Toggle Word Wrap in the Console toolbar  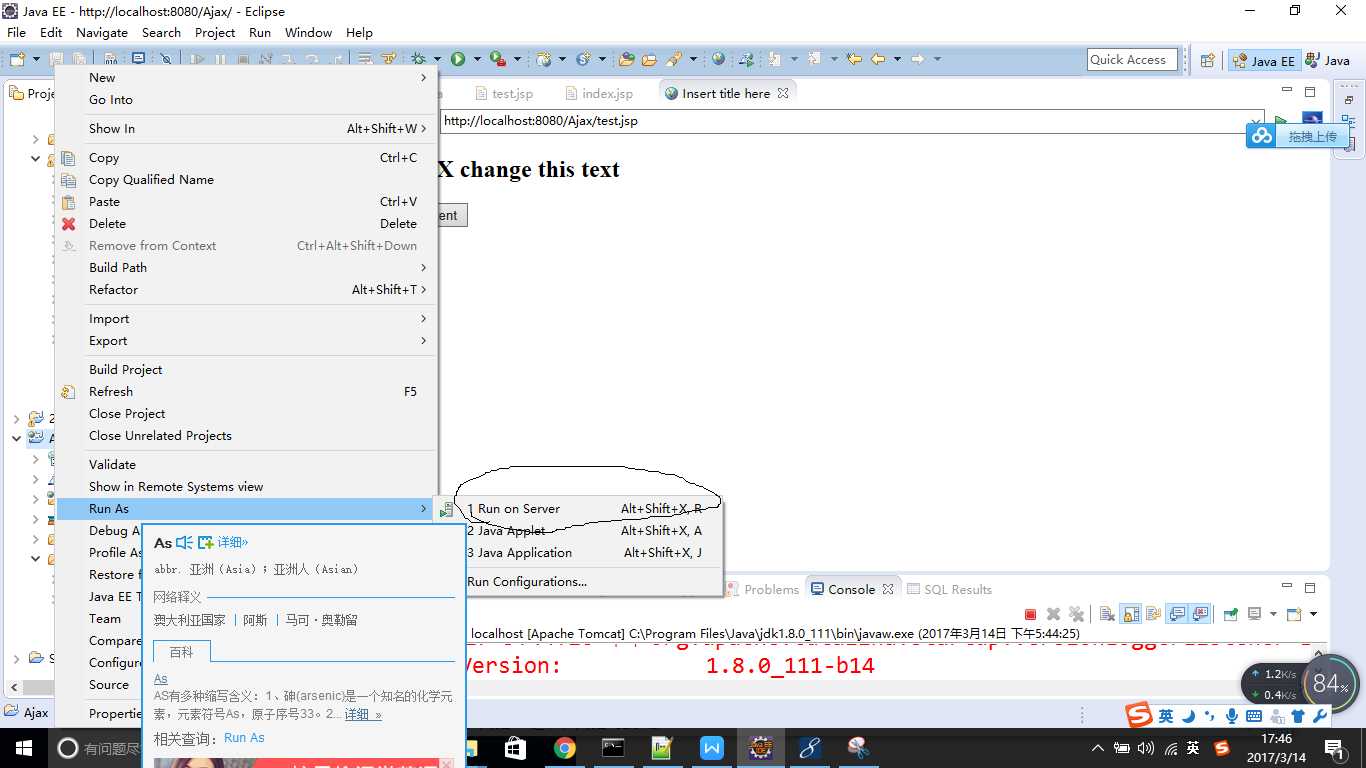(1153, 614)
